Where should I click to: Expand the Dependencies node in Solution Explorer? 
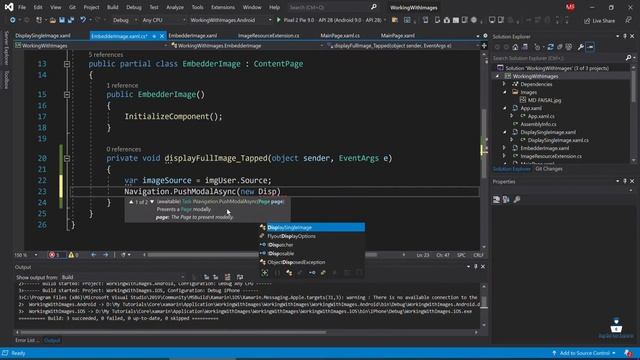(x=504, y=84)
